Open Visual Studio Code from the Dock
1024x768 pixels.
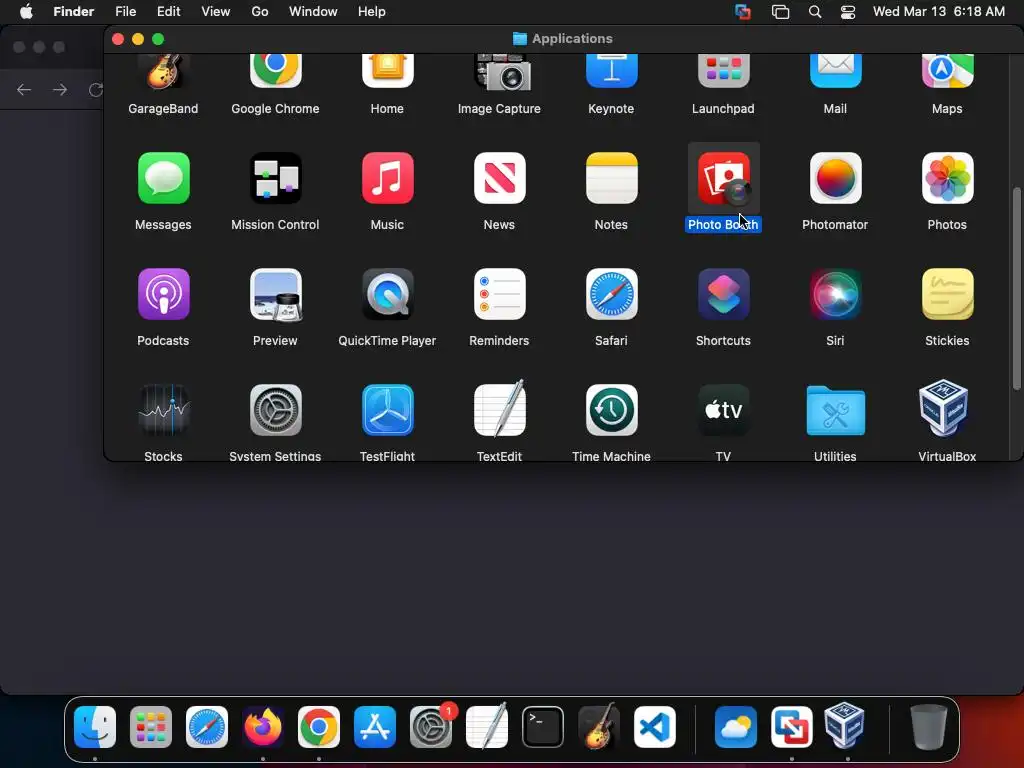(x=655, y=727)
